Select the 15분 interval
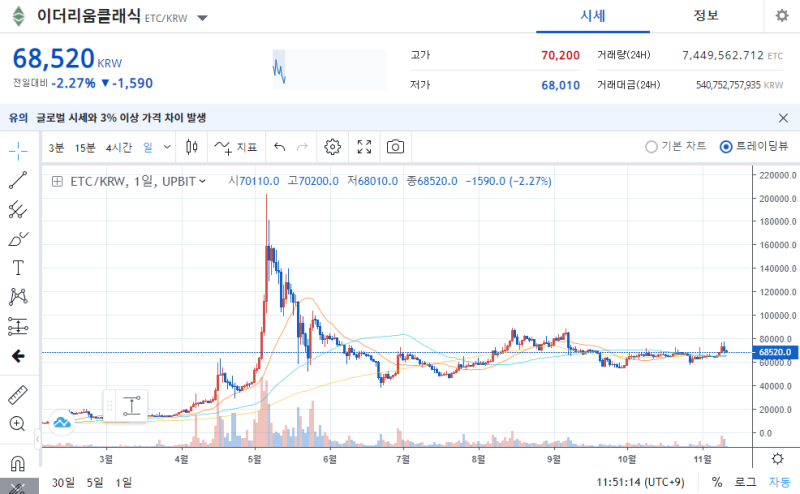This screenshot has width=800, height=494. (85, 147)
